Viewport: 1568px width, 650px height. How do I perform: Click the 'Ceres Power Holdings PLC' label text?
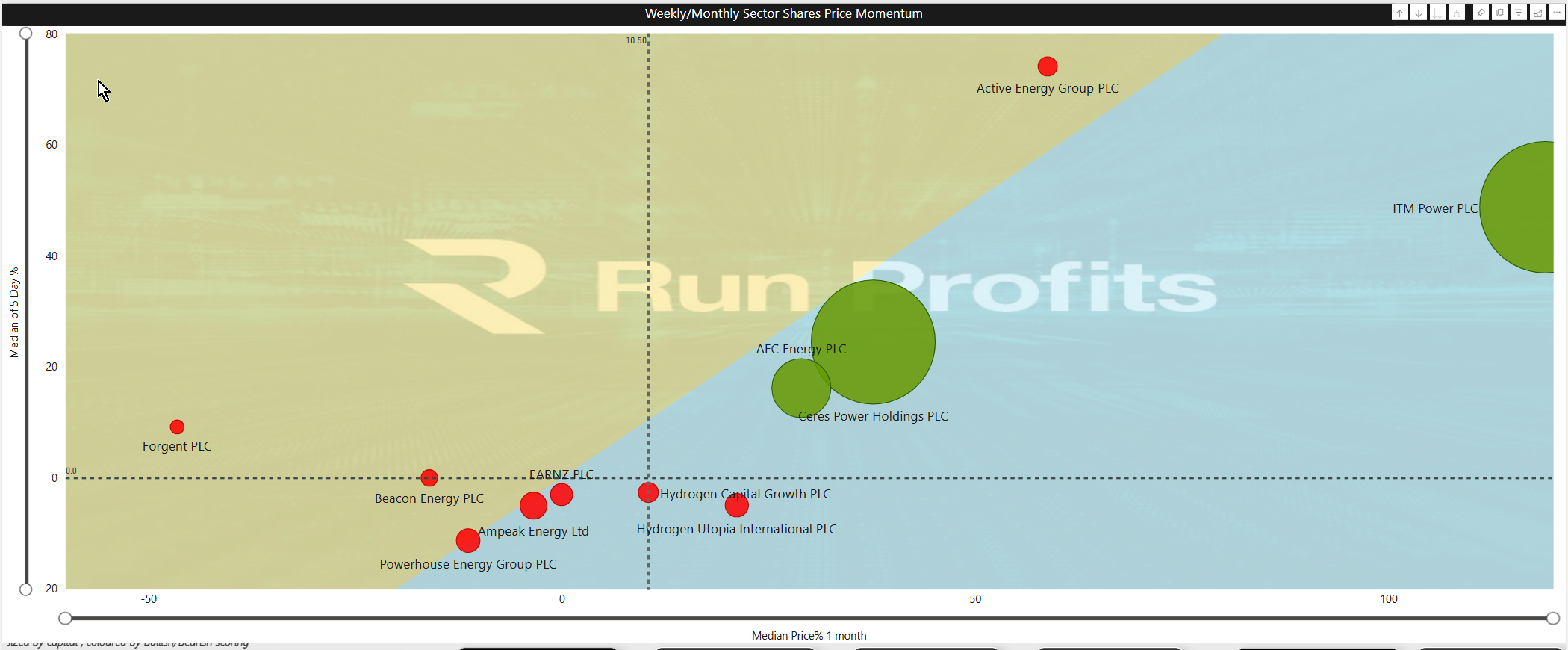pyautogui.click(x=873, y=416)
